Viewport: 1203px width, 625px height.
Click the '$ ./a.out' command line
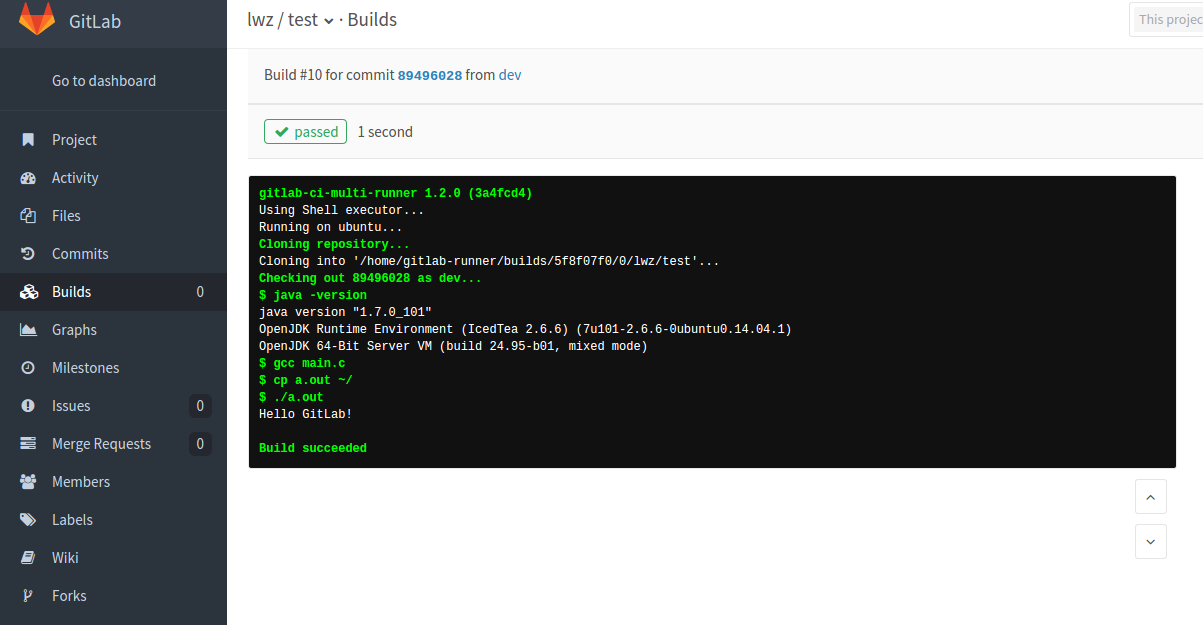291,398
